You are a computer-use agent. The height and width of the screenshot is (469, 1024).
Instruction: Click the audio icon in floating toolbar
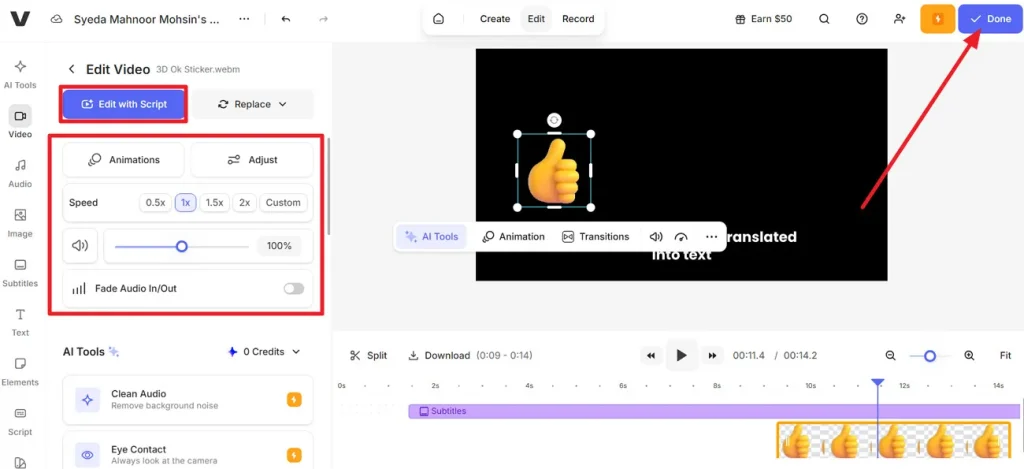coord(656,236)
